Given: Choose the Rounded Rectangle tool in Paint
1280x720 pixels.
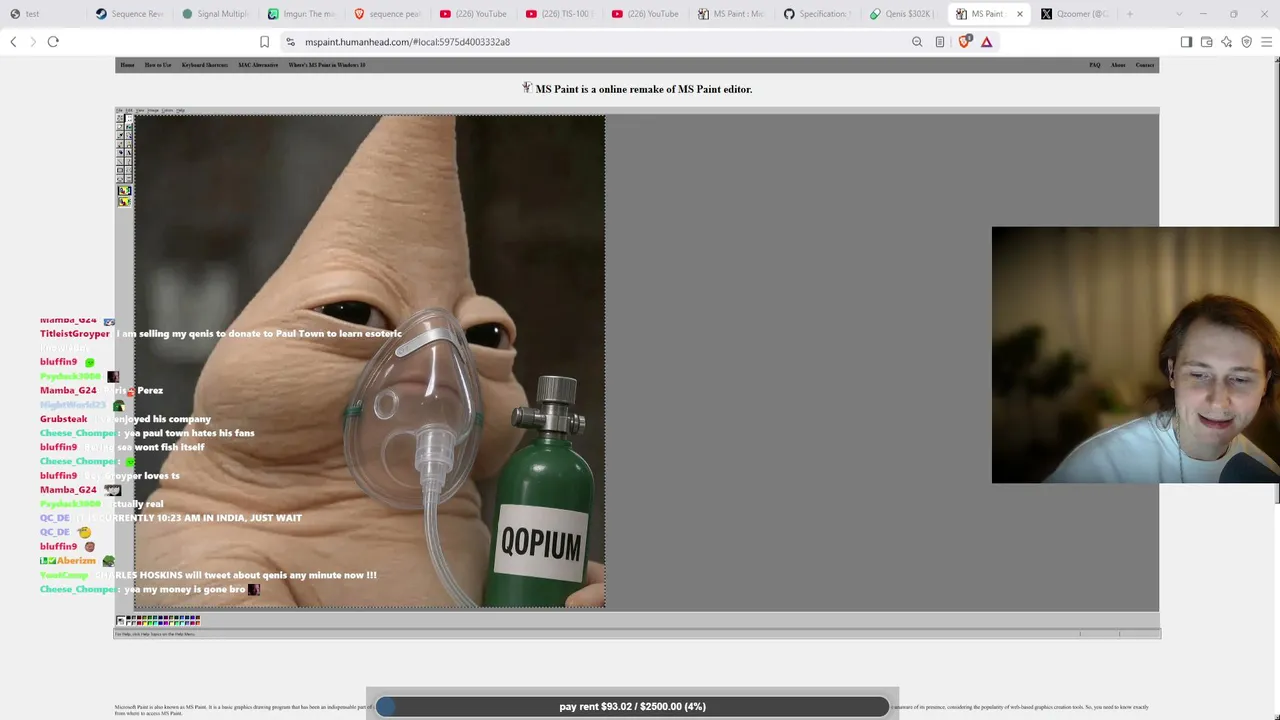Looking at the screenshot, I should [129, 178].
